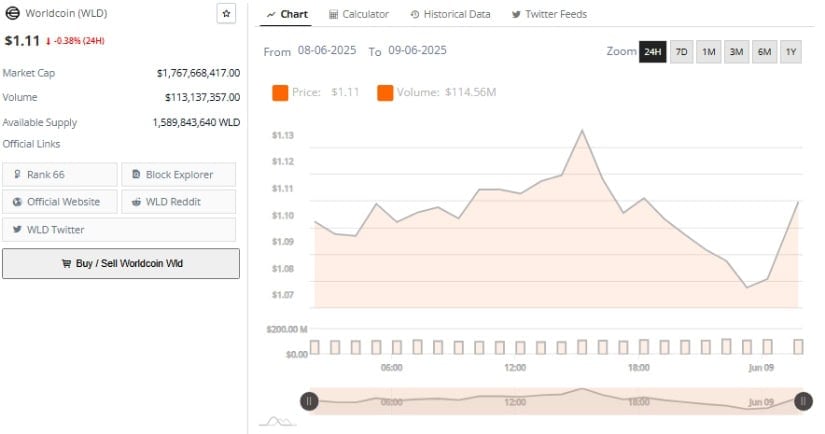Click the left handle of the range navigator
Image resolution: width=825 pixels, height=434 pixels.
coord(309,401)
